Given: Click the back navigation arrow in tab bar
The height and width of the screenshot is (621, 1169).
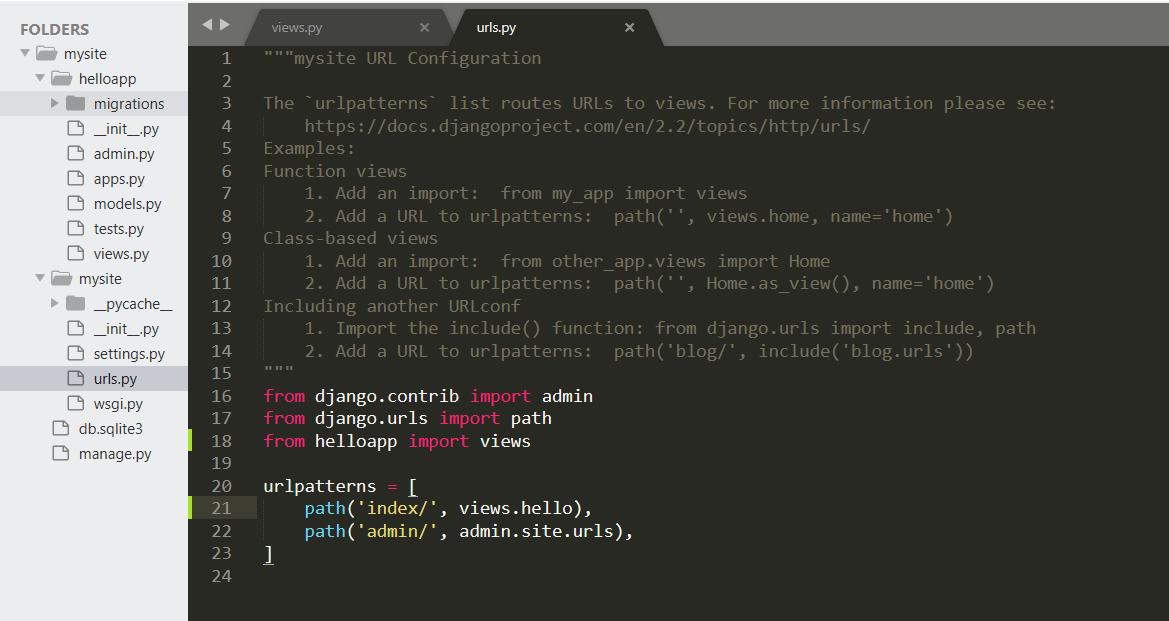Looking at the screenshot, I should click(x=207, y=25).
